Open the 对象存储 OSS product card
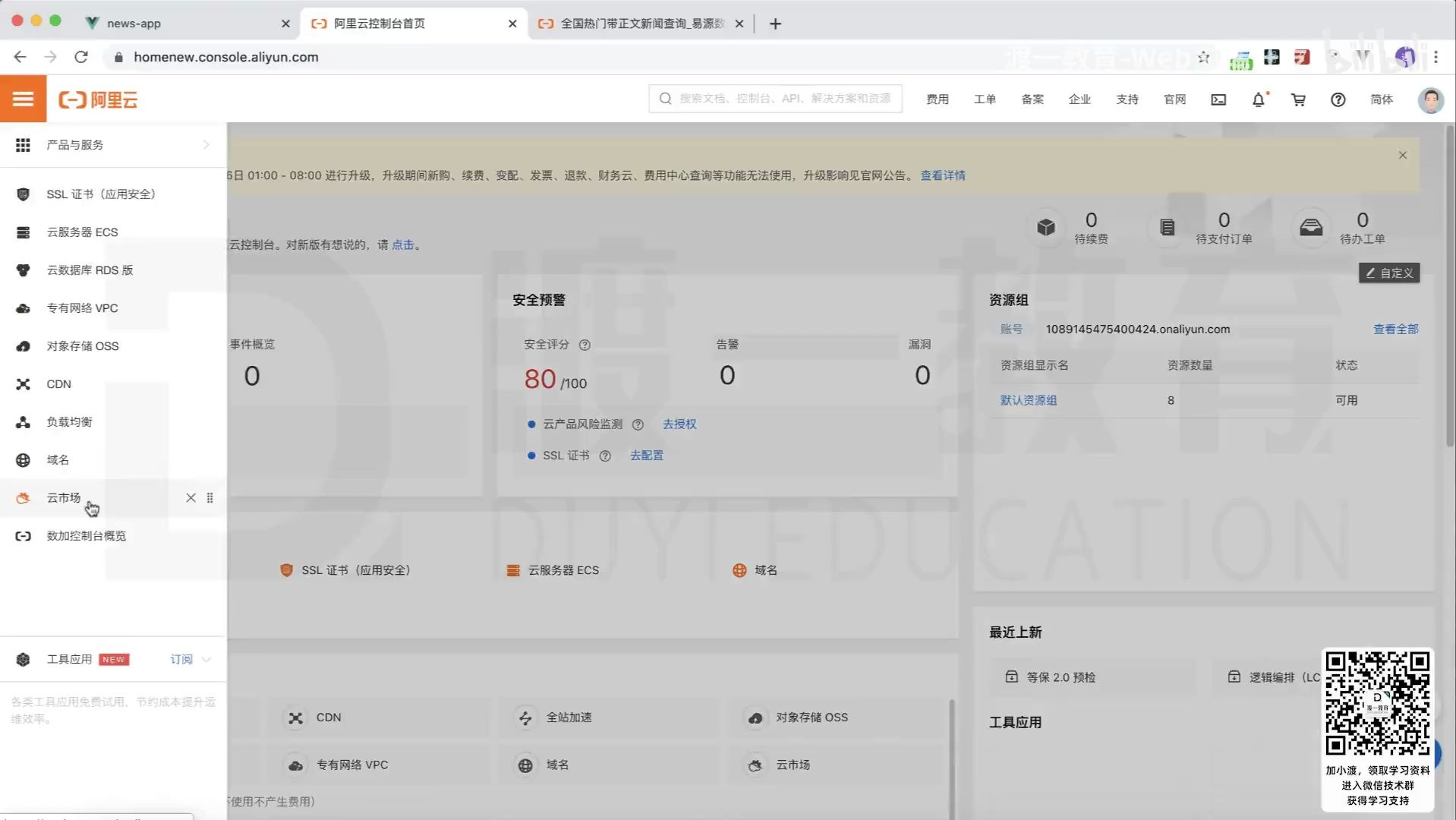1456x820 pixels. pos(837,717)
